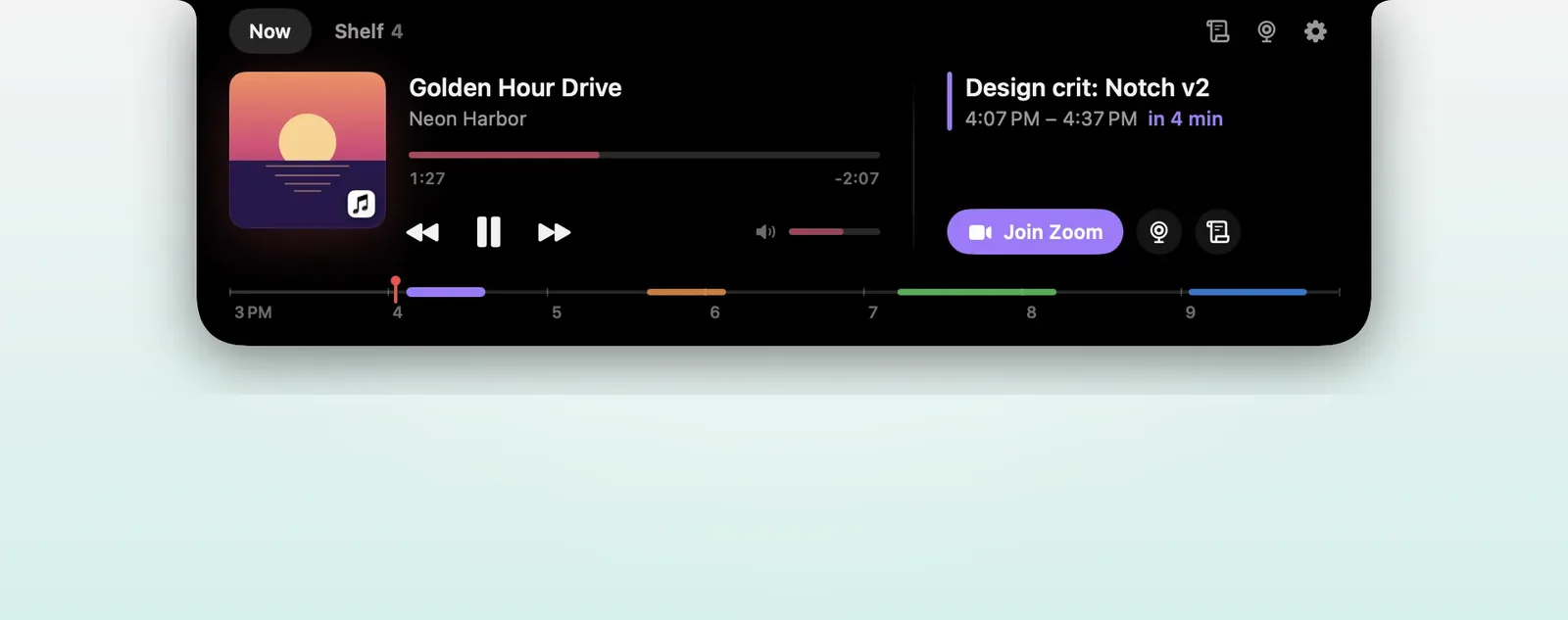Viewport: 1568px width, 620px height.
Task: Click the volume slider
Action: [834, 232]
